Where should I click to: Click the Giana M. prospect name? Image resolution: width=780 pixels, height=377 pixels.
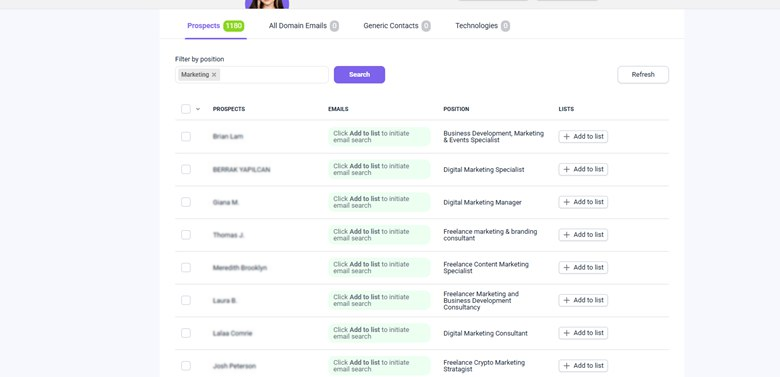pyautogui.click(x=226, y=202)
